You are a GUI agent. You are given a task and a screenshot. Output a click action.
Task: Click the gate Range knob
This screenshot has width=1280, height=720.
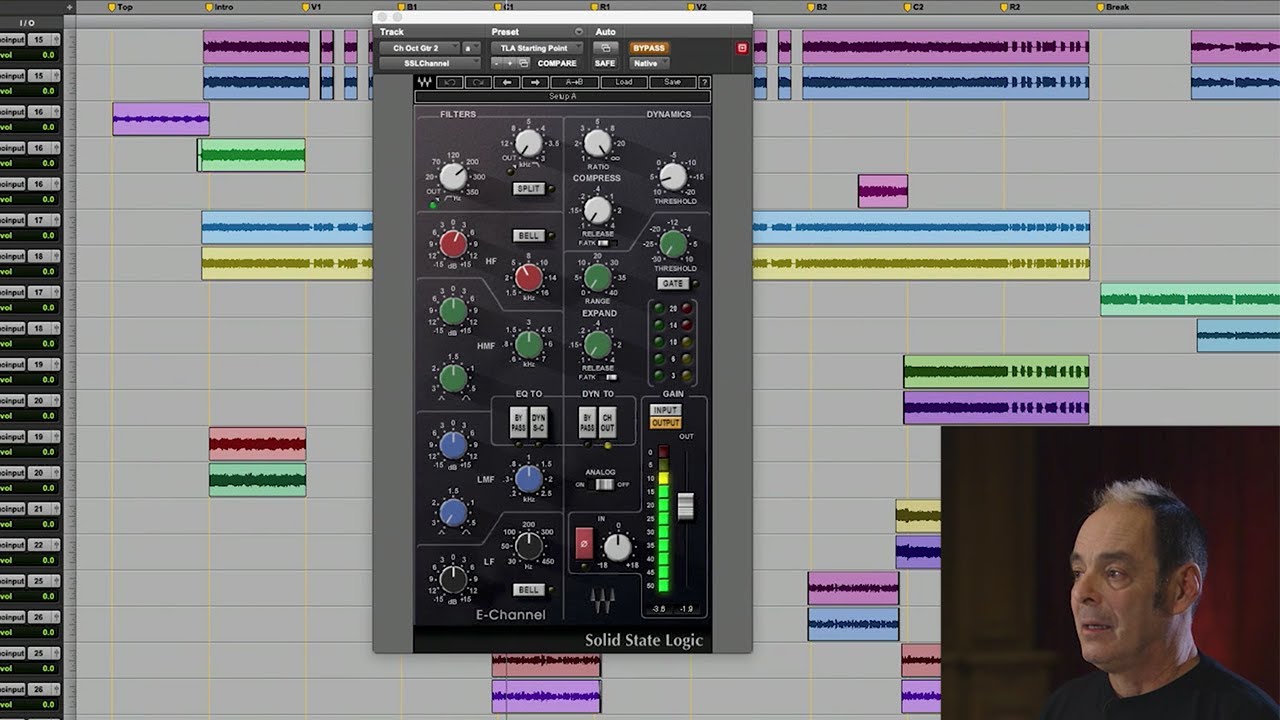coord(597,277)
